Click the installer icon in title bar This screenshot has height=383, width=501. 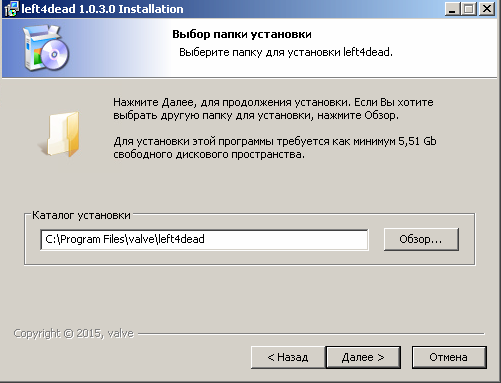11,9
